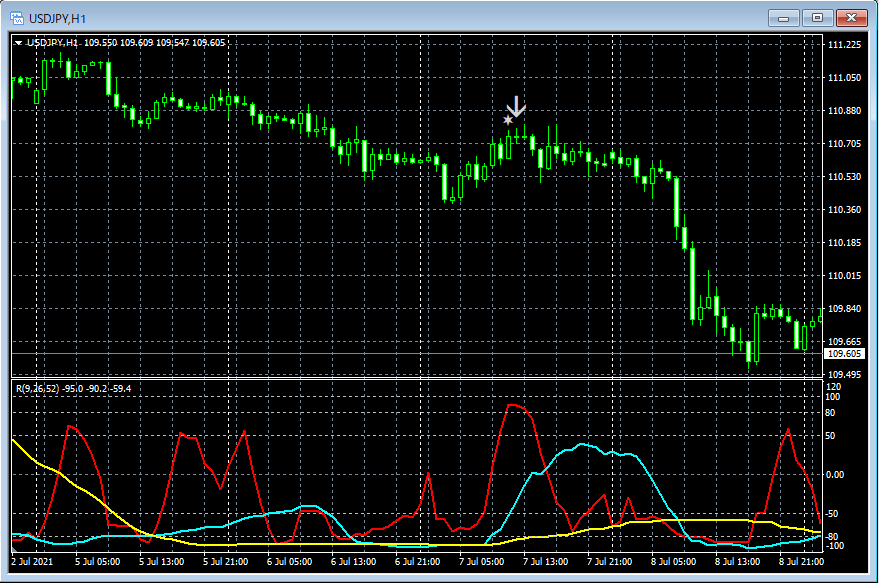This screenshot has height=583, width=880.
Task: Click price scale value 111.050
Action: click(x=845, y=78)
